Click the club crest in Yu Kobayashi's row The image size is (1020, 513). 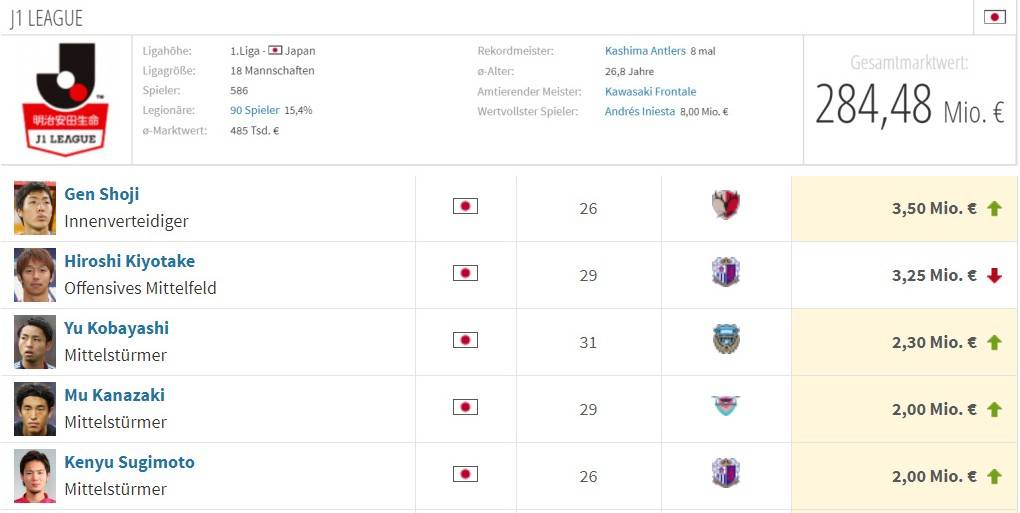[x=725, y=340]
